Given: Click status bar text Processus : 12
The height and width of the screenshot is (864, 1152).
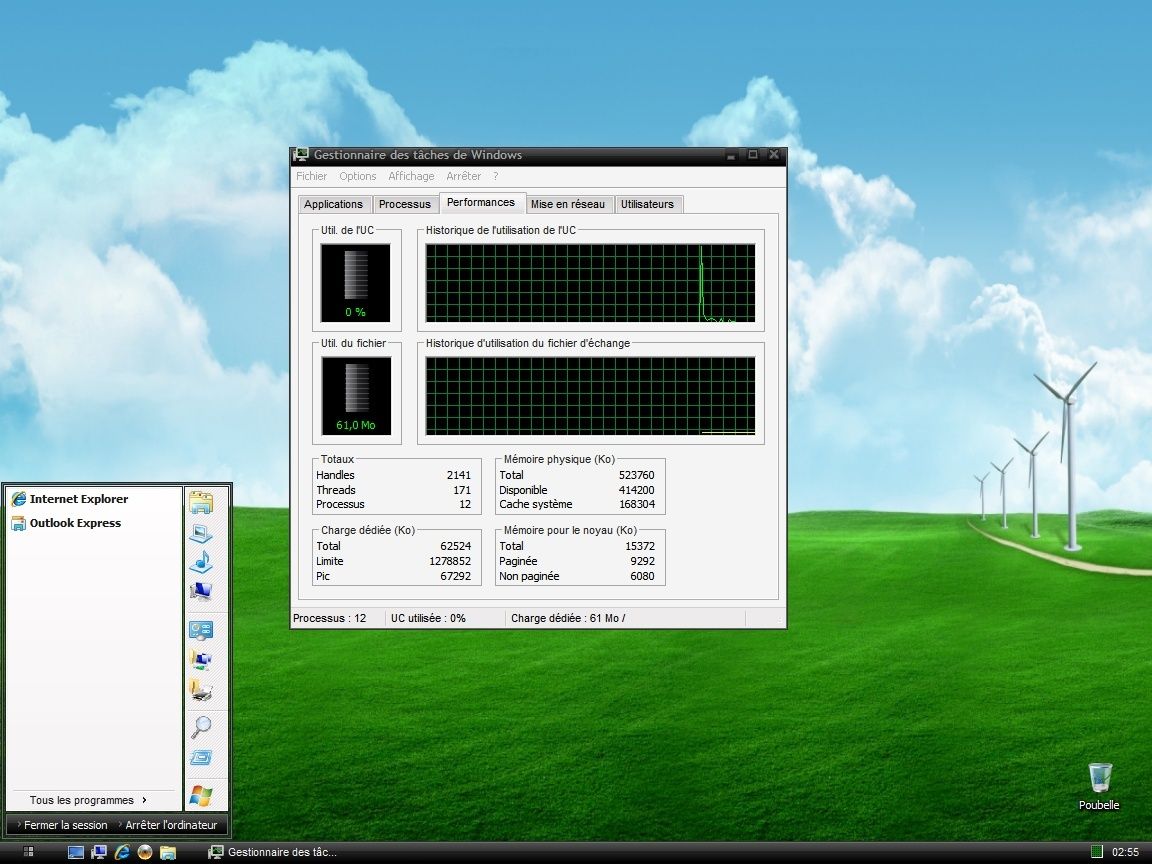Looking at the screenshot, I should [x=329, y=619].
